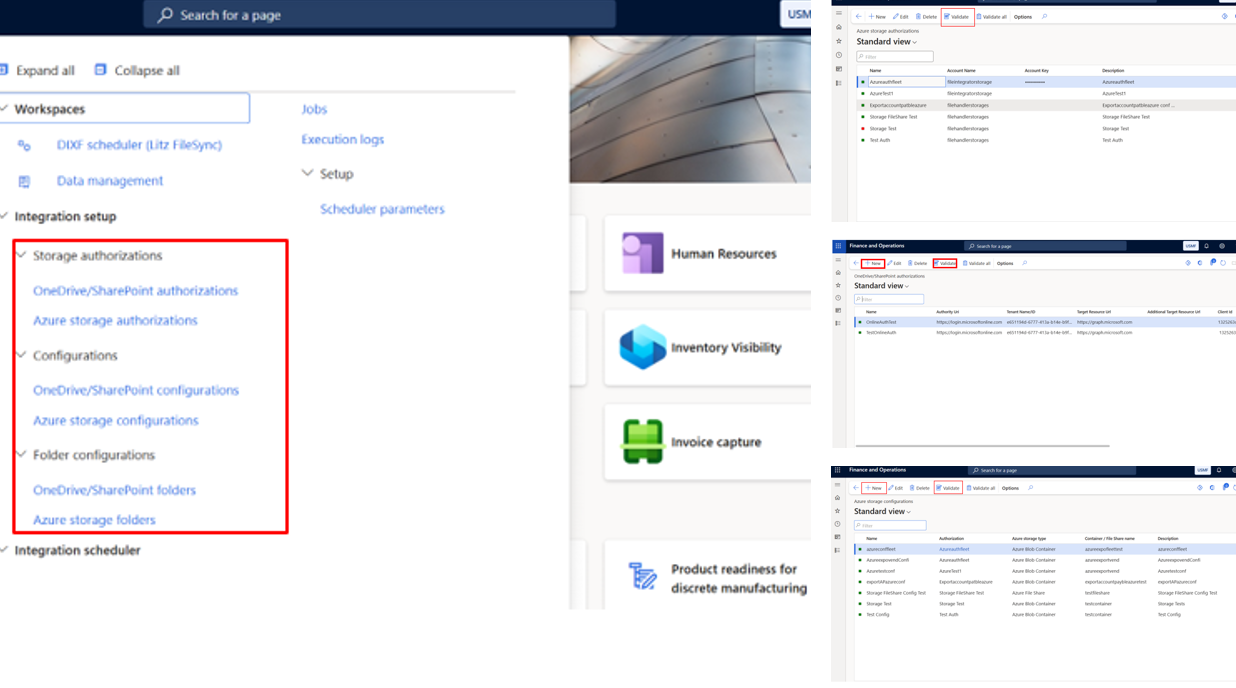
Task: Collapse the Configurations group
Action: tap(22, 355)
